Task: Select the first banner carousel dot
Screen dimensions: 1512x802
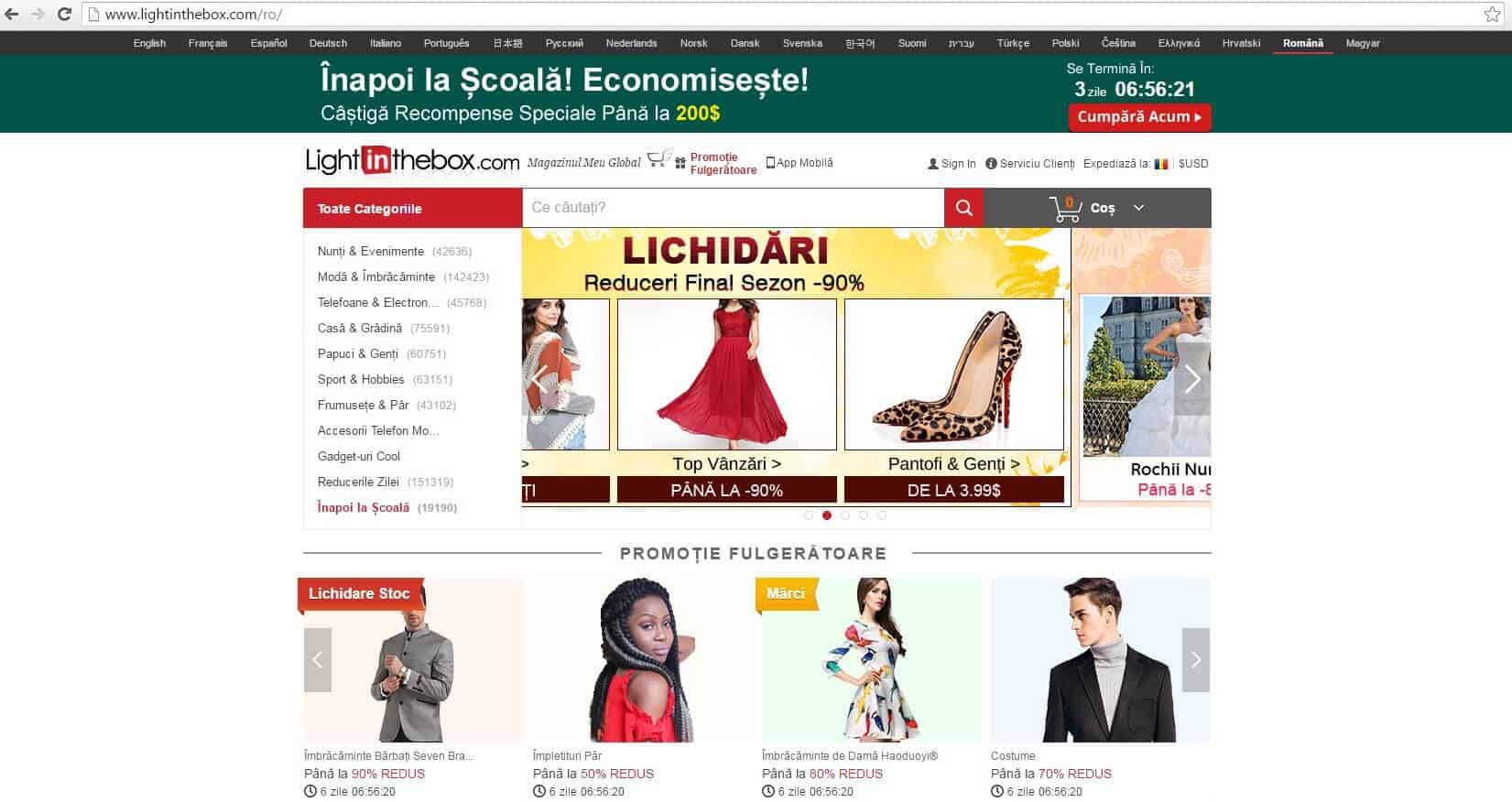Action: click(x=808, y=515)
